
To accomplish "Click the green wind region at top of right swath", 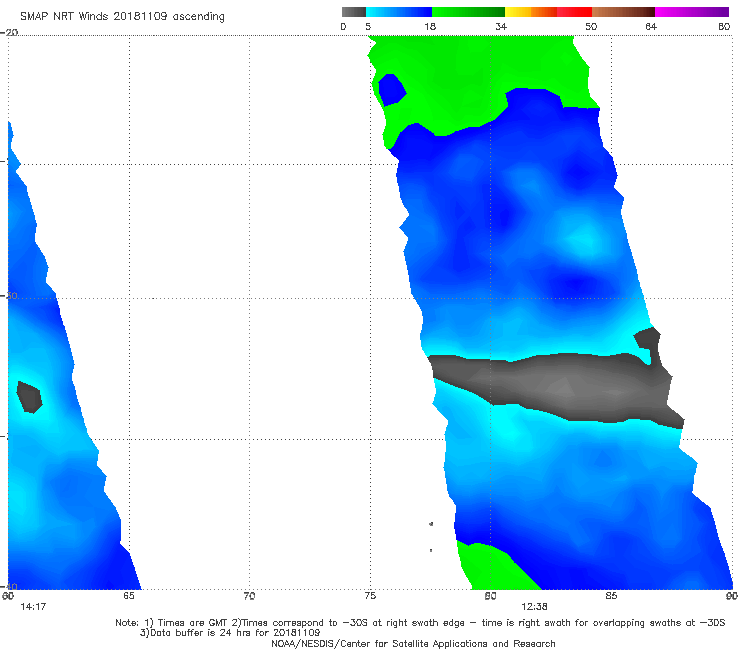I will 472,80.
